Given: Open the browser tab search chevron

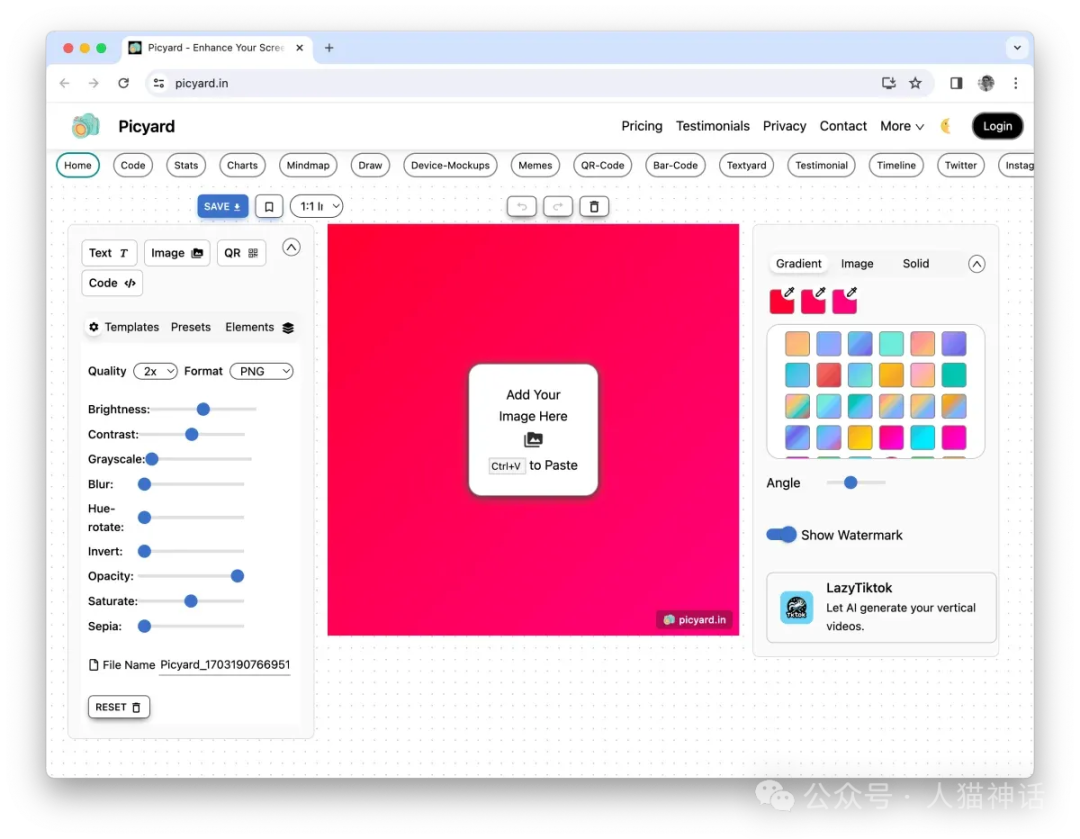Looking at the screenshot, I should pos(1017,48).
